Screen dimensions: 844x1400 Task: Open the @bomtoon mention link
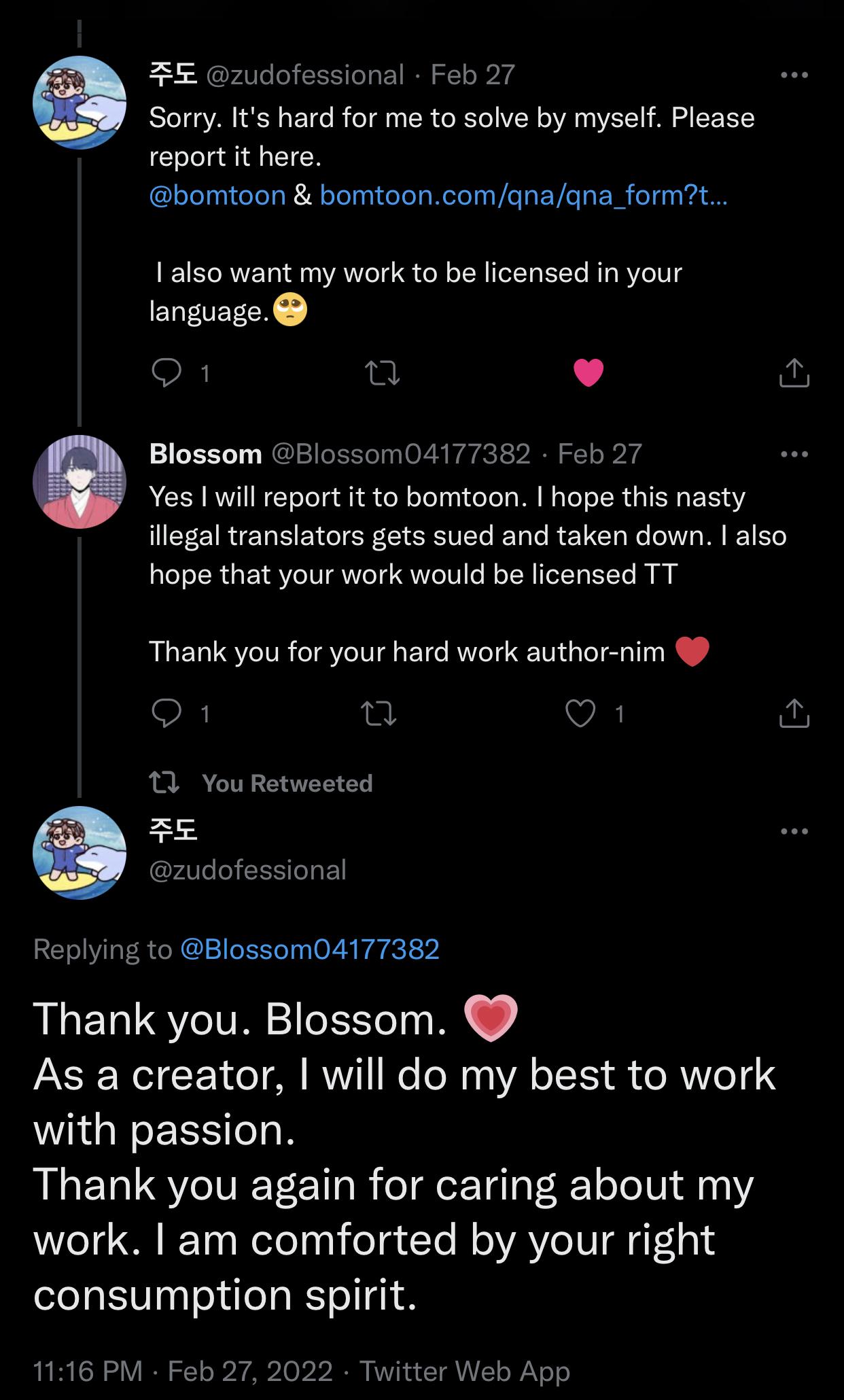coord(217,196)
